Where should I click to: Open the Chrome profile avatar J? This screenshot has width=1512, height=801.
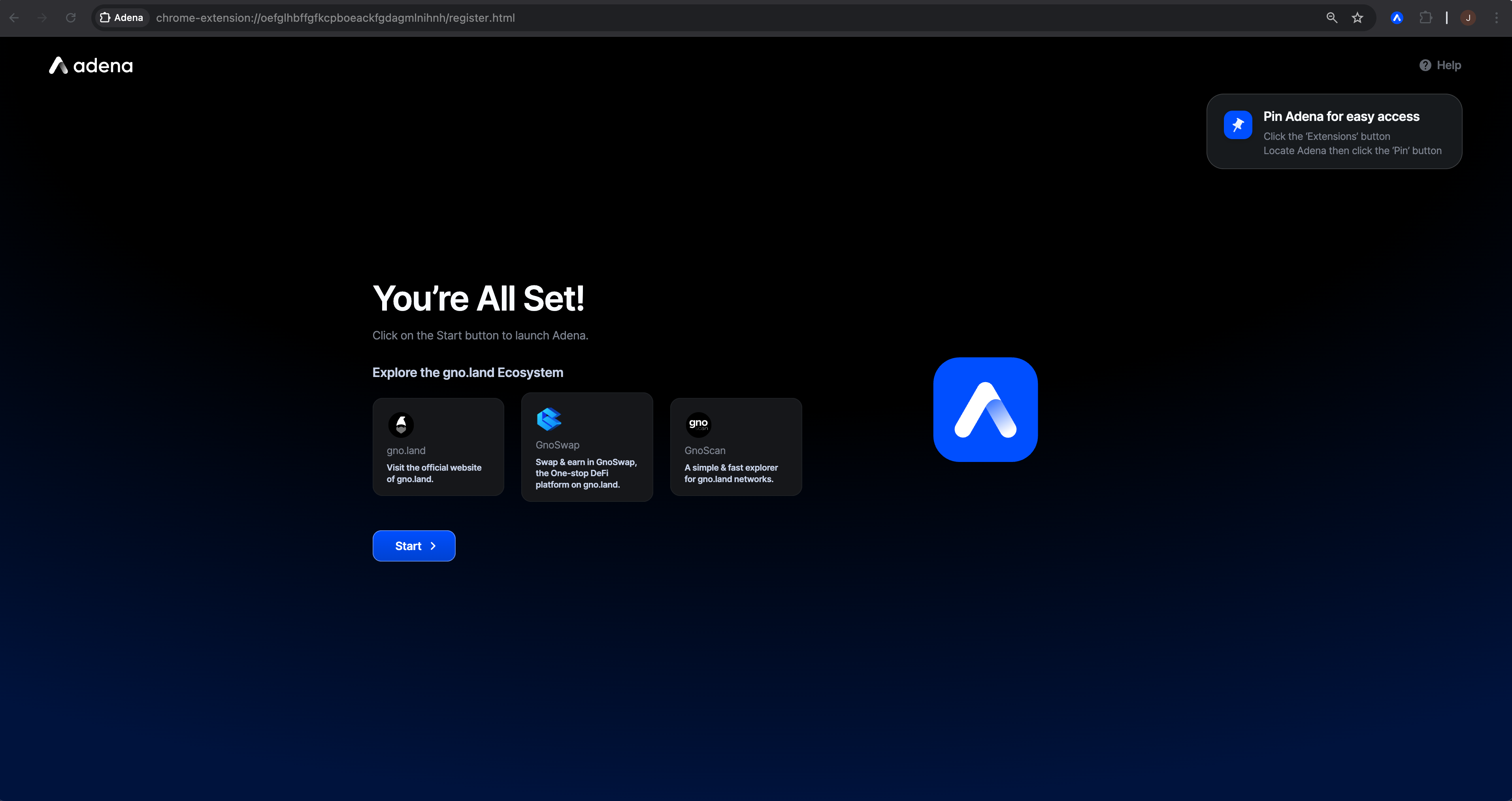pyautogui.click(x=1468, y=18)
